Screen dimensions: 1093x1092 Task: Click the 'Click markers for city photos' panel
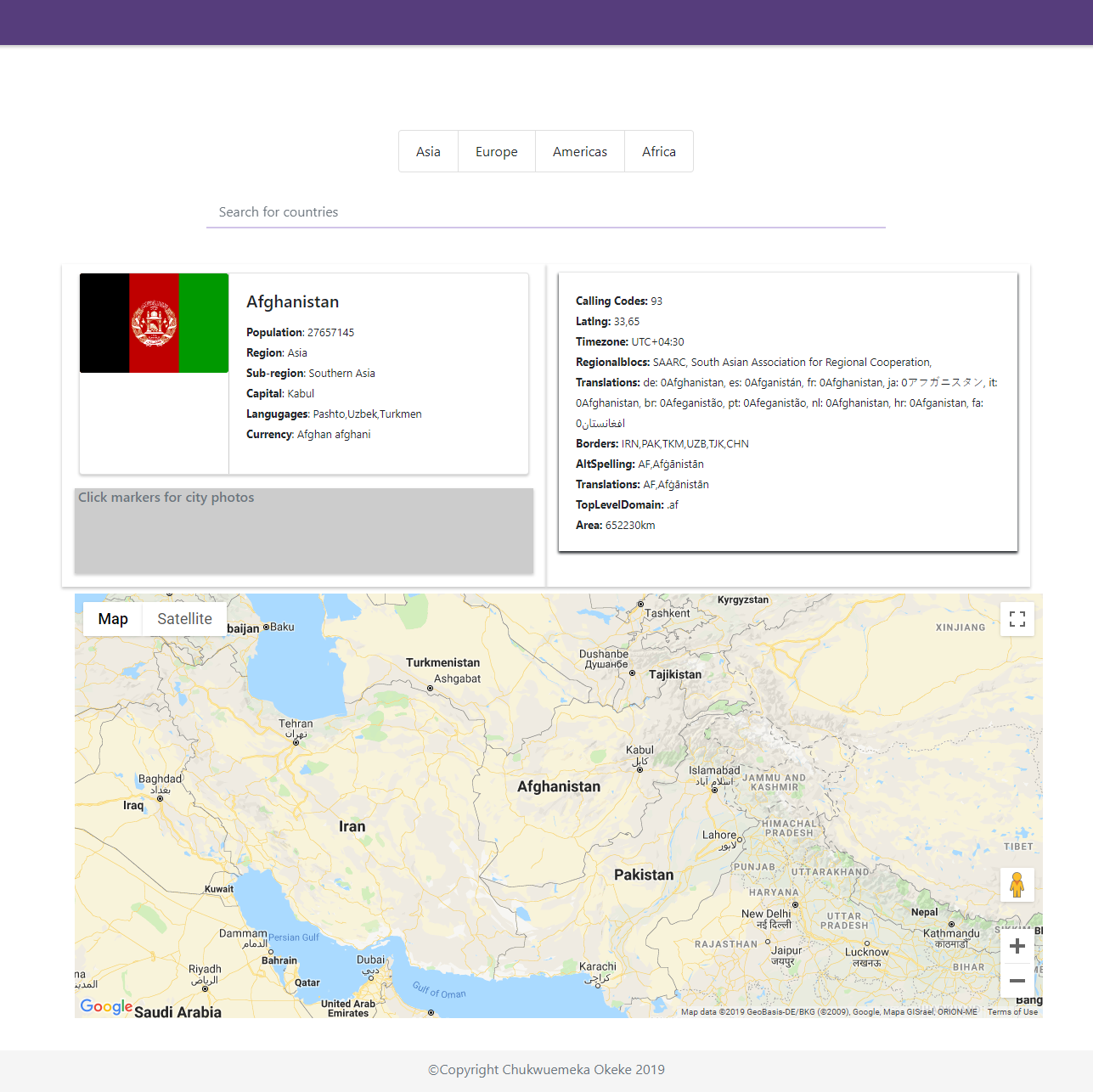304,531
